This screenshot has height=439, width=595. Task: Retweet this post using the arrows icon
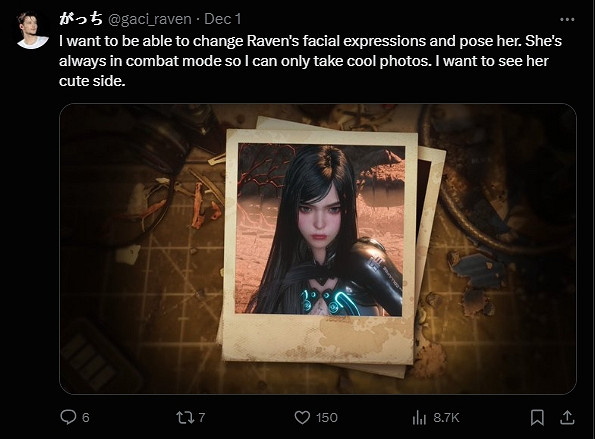click(185, 417)
